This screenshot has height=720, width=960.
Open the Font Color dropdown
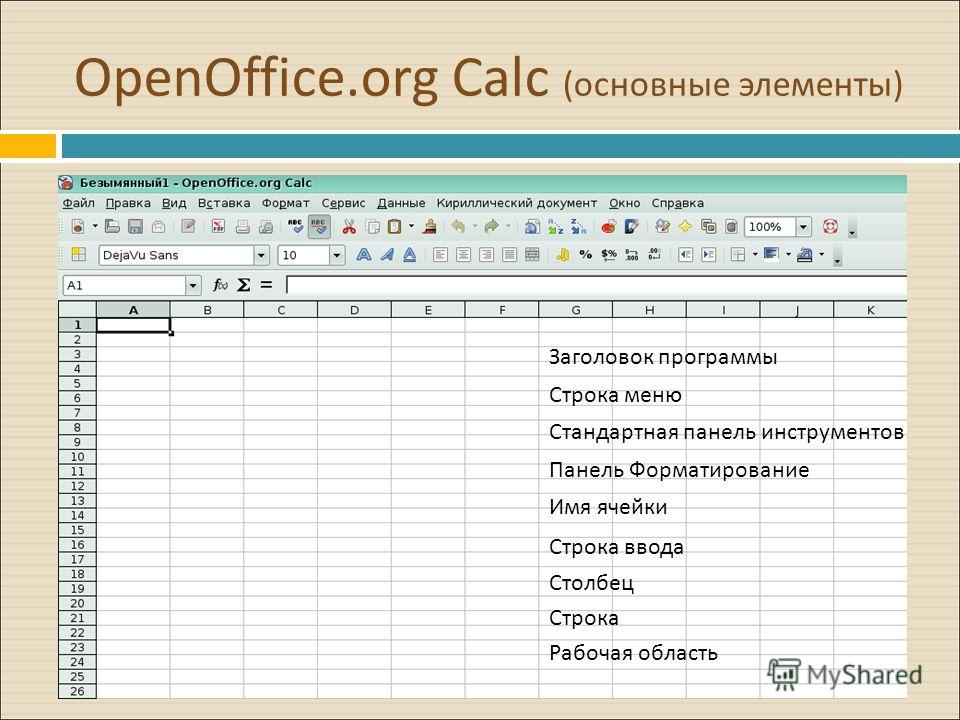[x=822, y=255]
